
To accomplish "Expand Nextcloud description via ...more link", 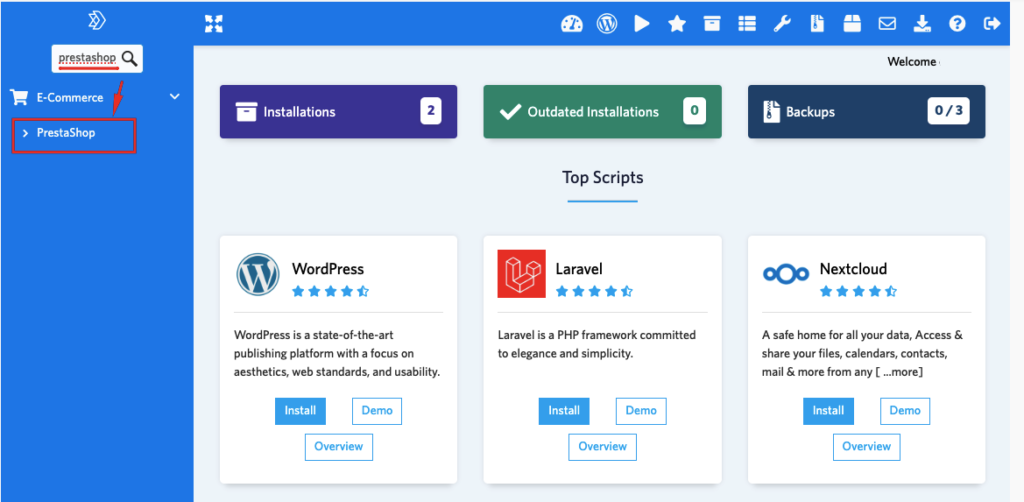I will pyautogui.click(x=901, y=372).
